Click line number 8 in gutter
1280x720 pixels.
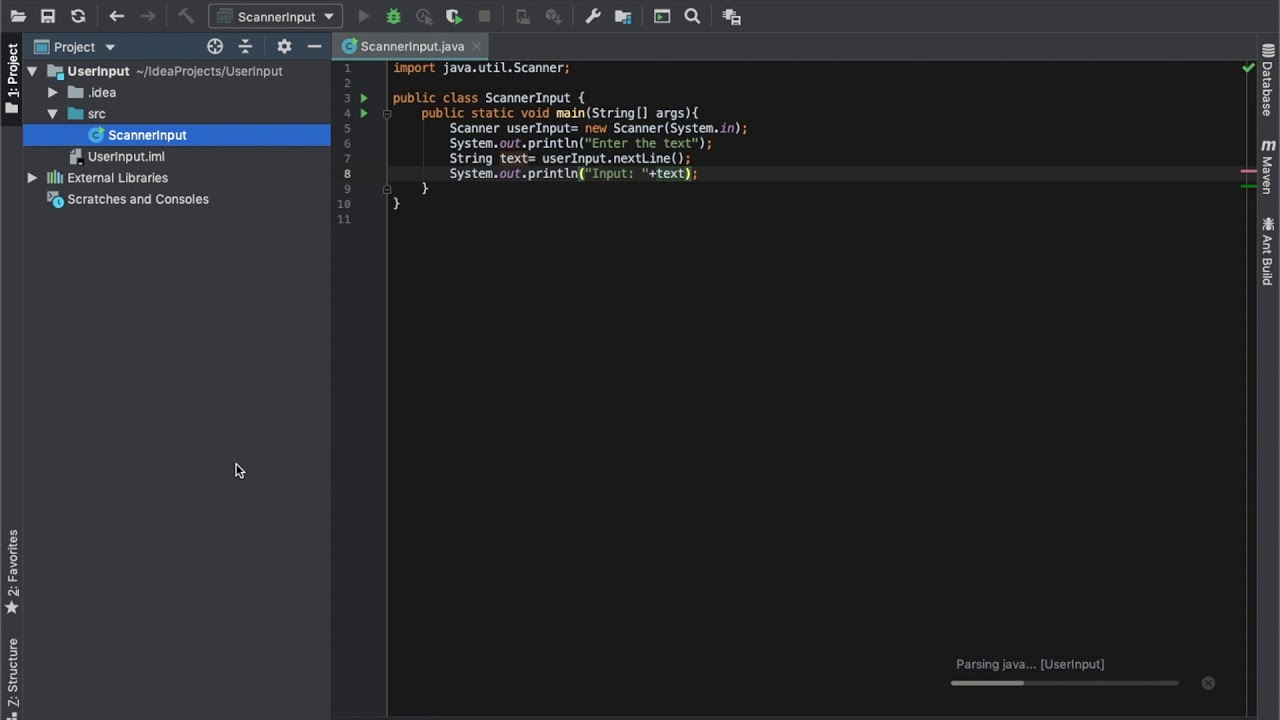[347, 173]
